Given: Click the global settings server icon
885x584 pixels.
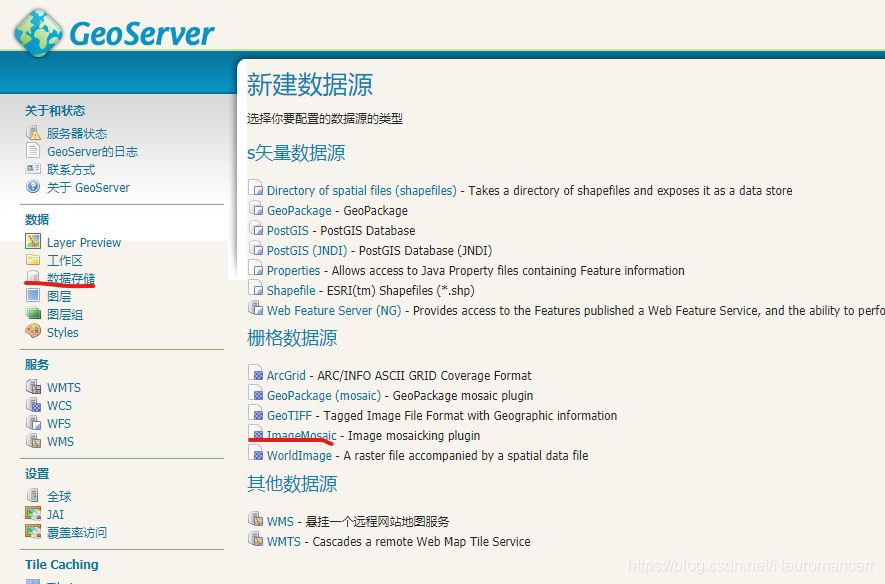Looking at the screenshot, I should click(x=33, y=495).
